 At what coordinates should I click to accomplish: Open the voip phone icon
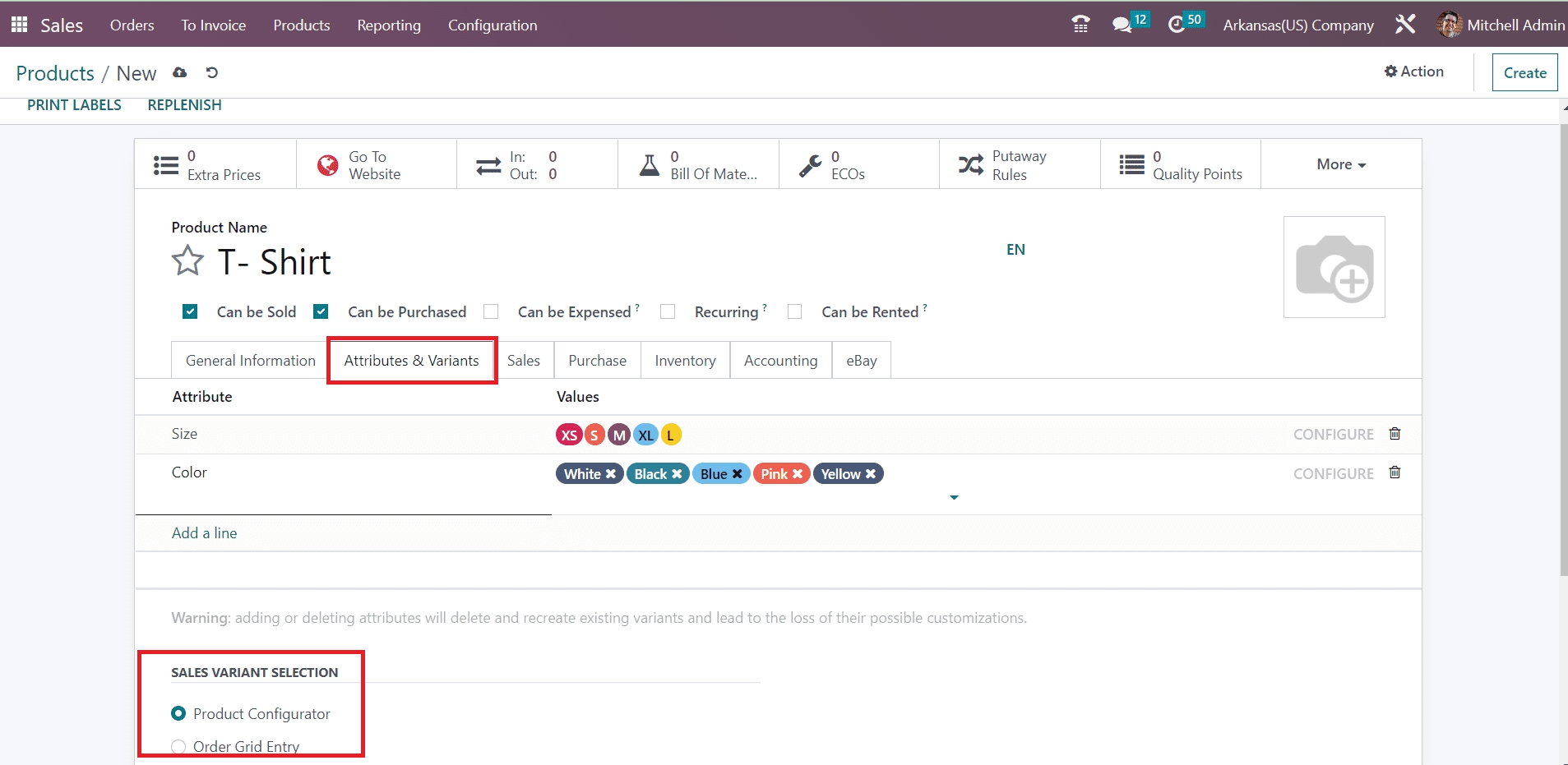[x=1080, y=25]
